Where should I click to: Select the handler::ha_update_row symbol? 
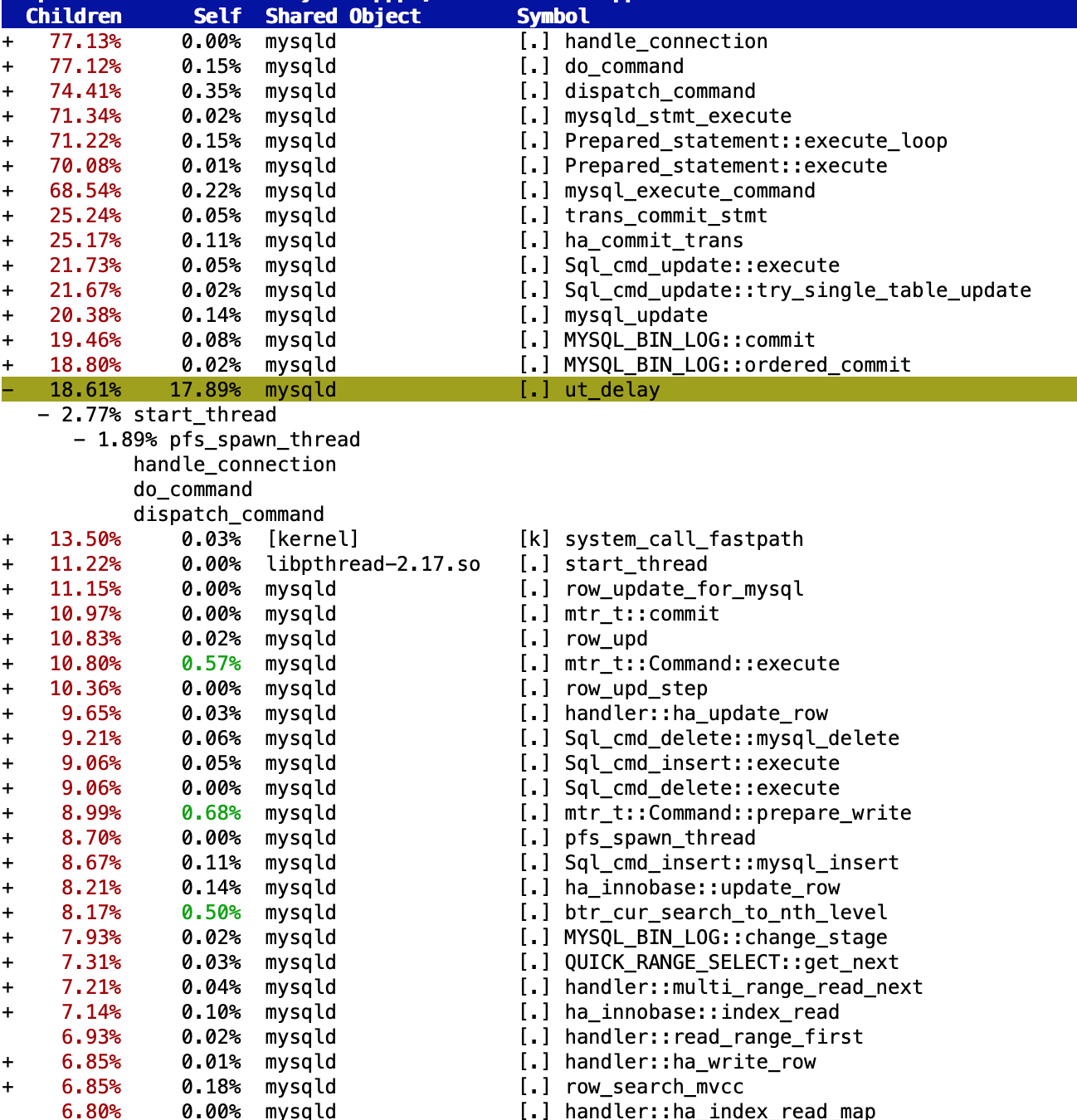[x=696, y=713]
